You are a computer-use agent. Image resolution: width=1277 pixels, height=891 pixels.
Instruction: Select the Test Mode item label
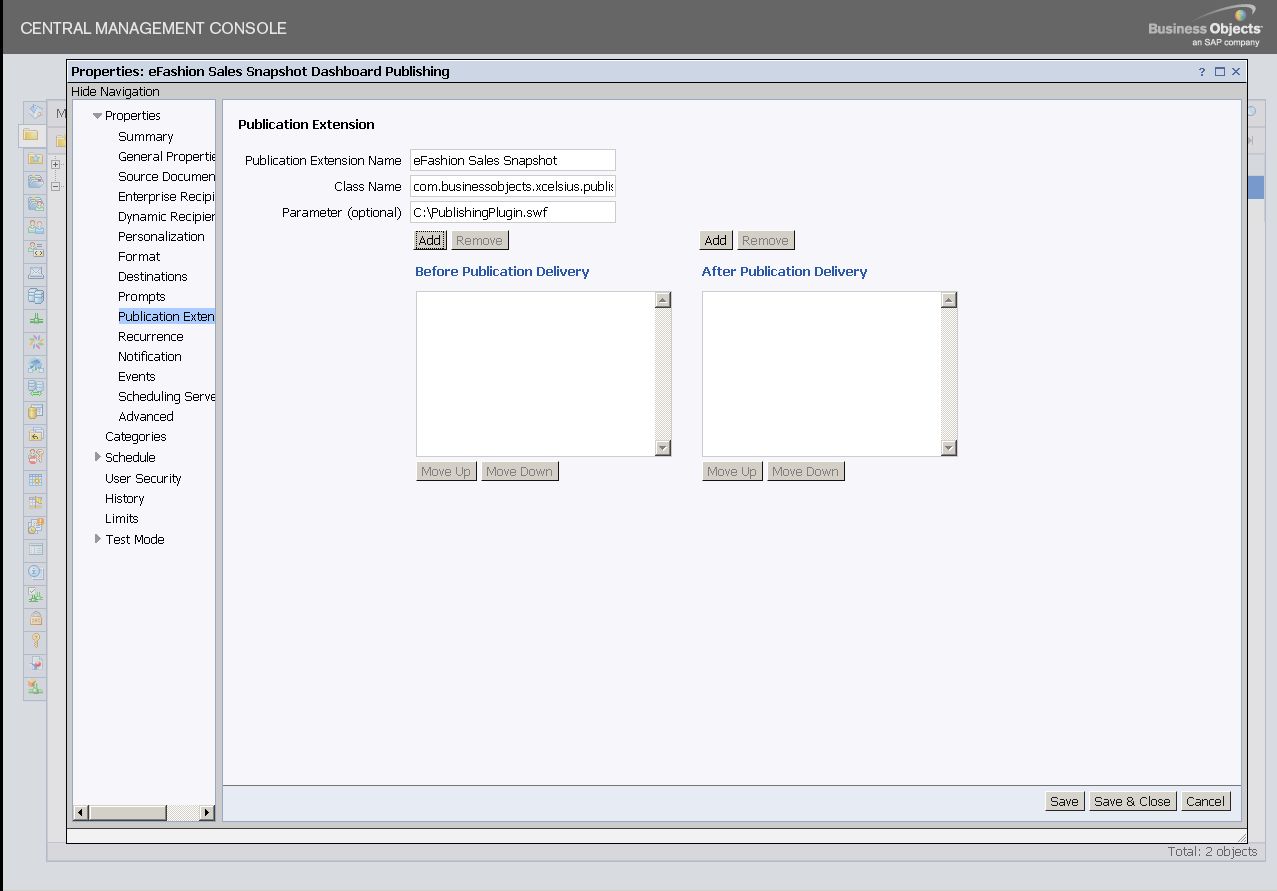click(x=135, y=540)
